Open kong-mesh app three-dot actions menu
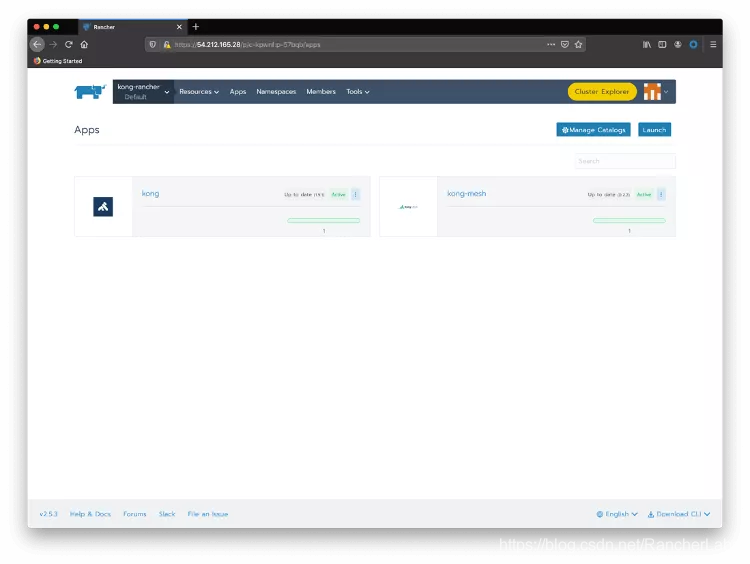Screen dimensions: 750x564 point(661,194)
